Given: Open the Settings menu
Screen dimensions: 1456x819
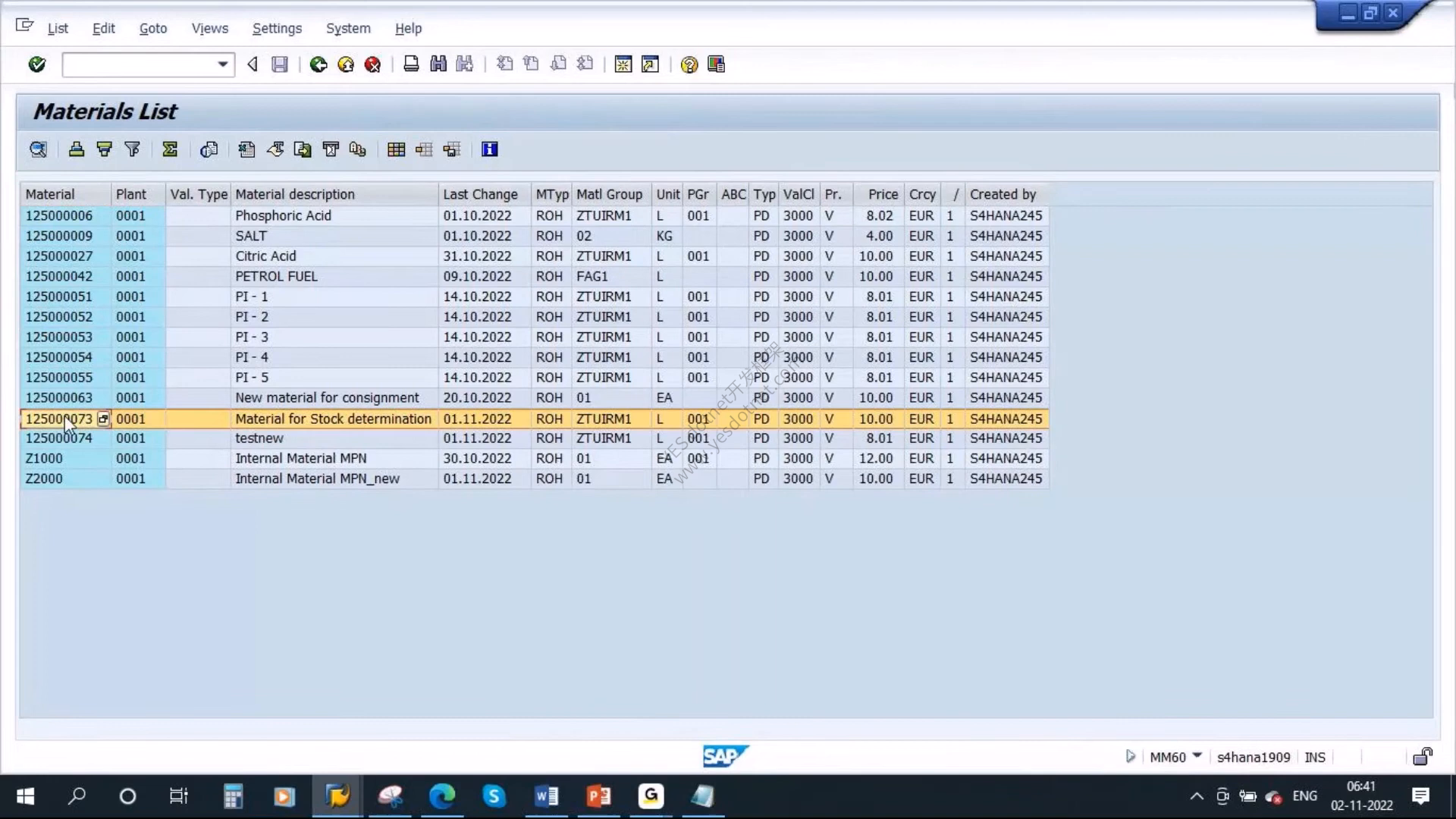Looking at the screenshot, I should pyautogui.click(x=277, y=28).
